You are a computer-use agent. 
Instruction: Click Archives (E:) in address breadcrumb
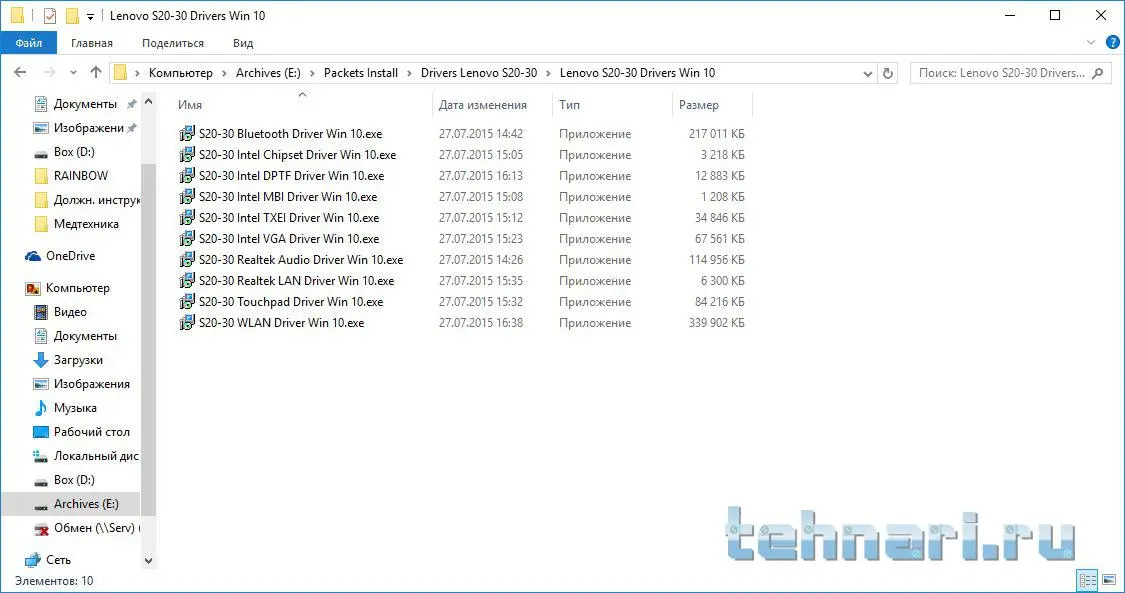coord(268,73)
